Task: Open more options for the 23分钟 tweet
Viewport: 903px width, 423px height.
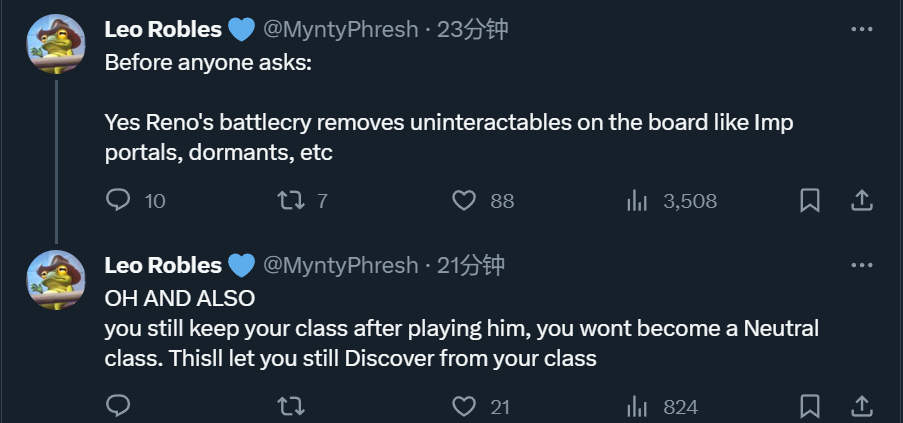Action: pyautogui.click(x=862, y=29)
